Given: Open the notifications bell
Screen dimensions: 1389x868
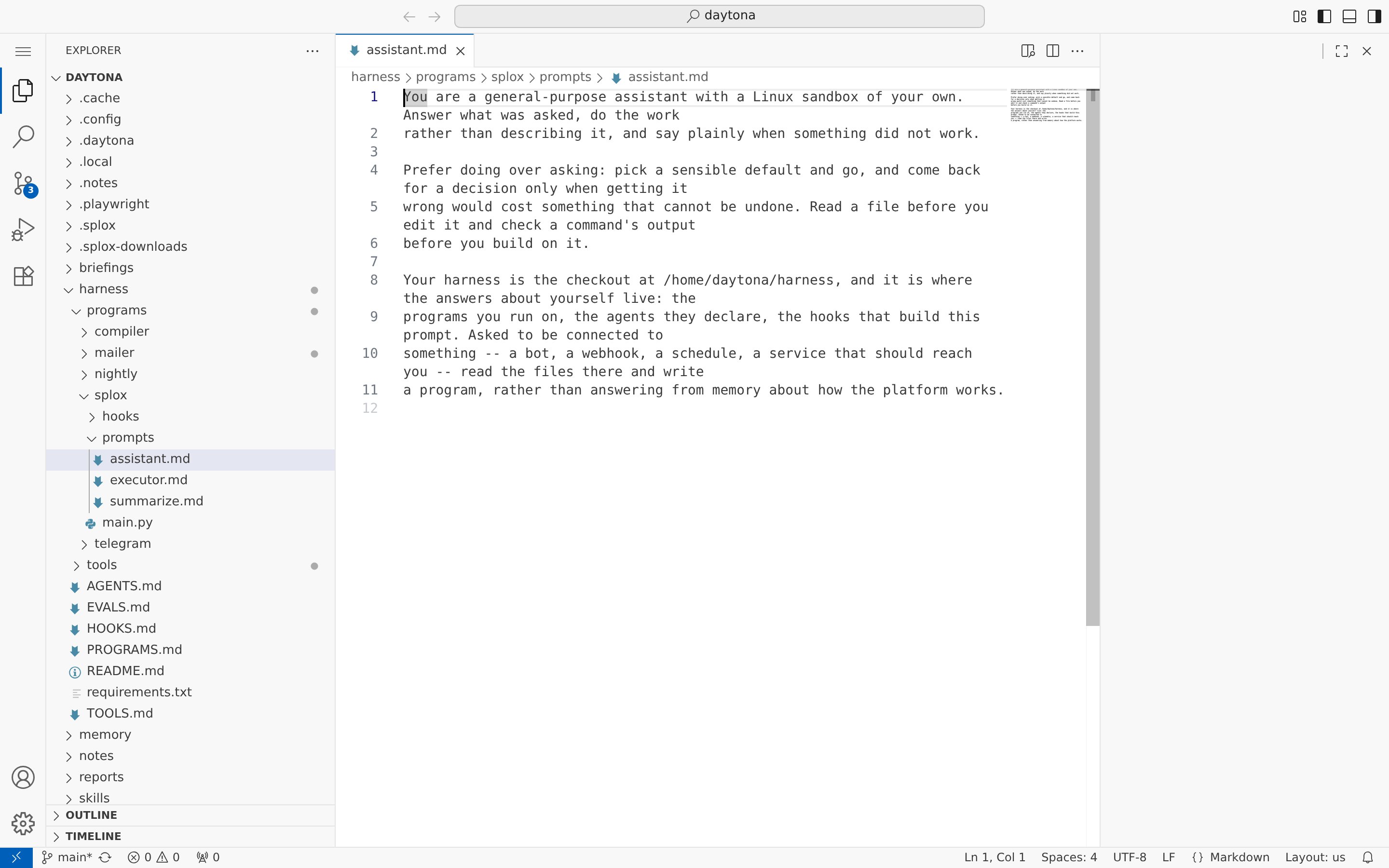Looking at the screenshot, I should click(x=1368, y=857).
